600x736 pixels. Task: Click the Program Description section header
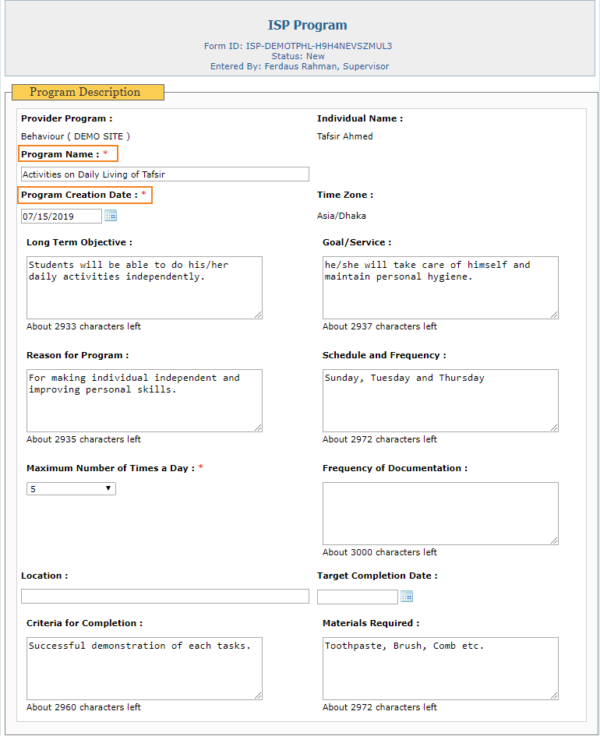point(87,92)
